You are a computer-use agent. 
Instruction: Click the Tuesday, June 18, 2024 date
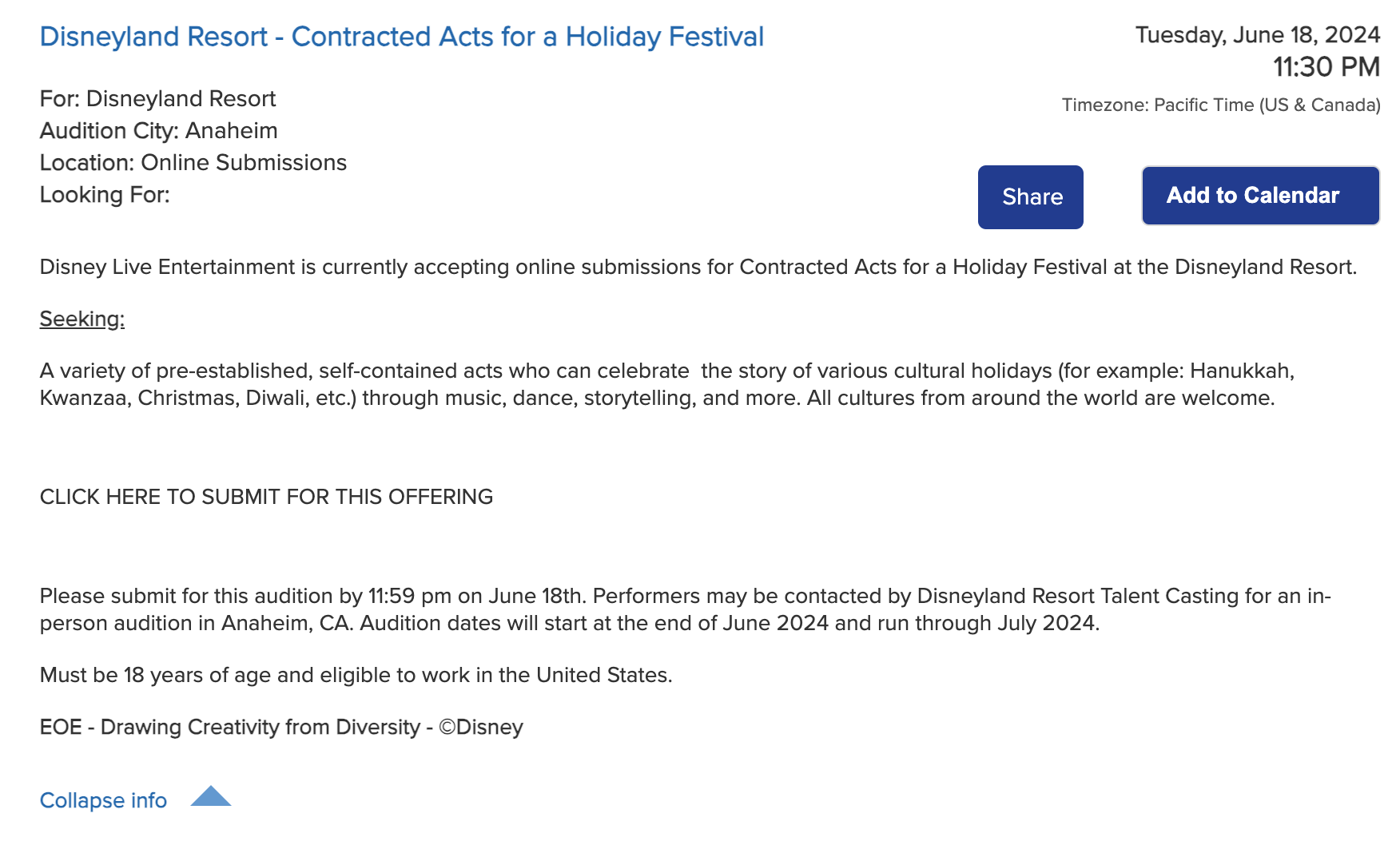point(1257,35)
